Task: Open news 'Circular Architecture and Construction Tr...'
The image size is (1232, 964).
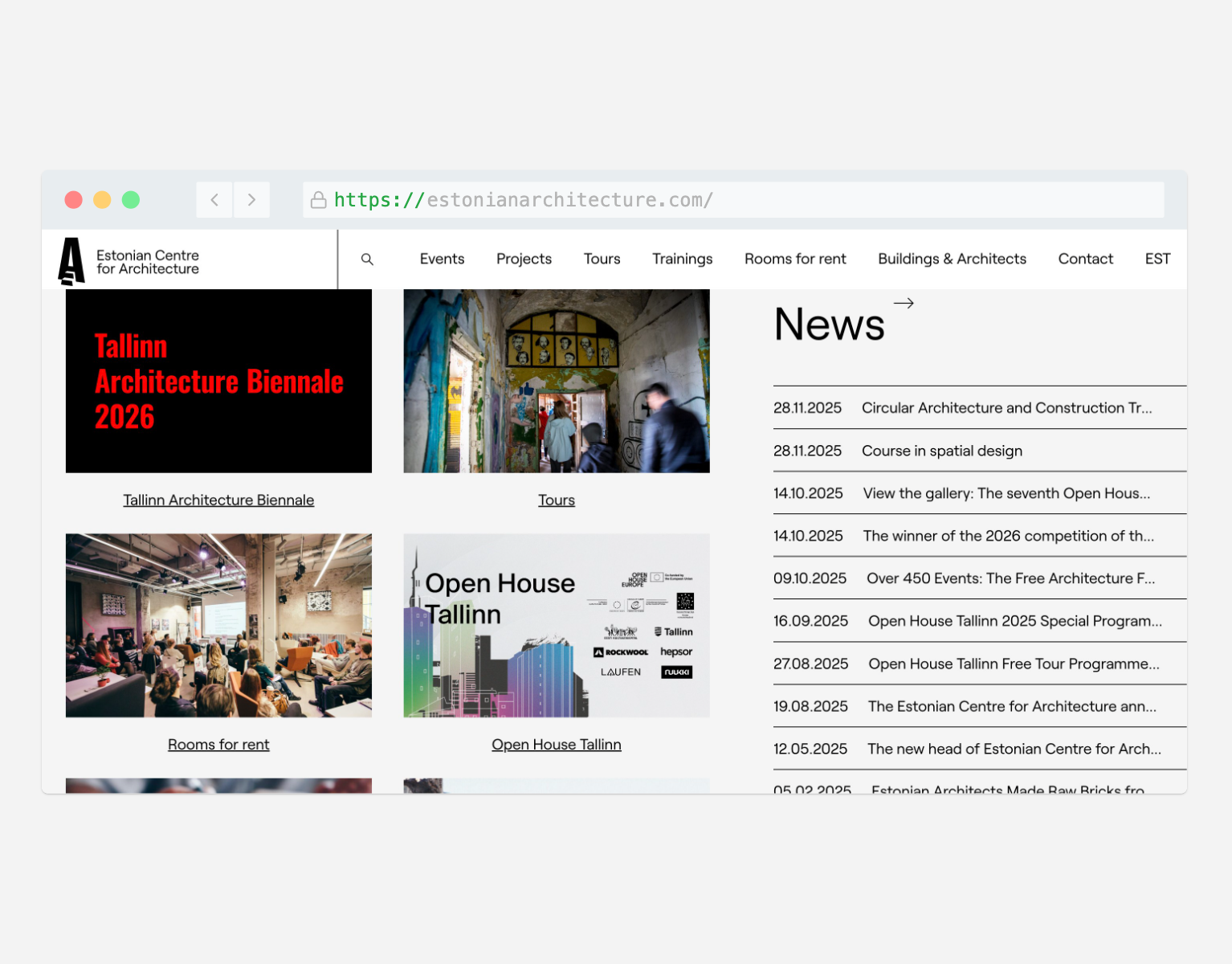Action: pos(1007,407)
